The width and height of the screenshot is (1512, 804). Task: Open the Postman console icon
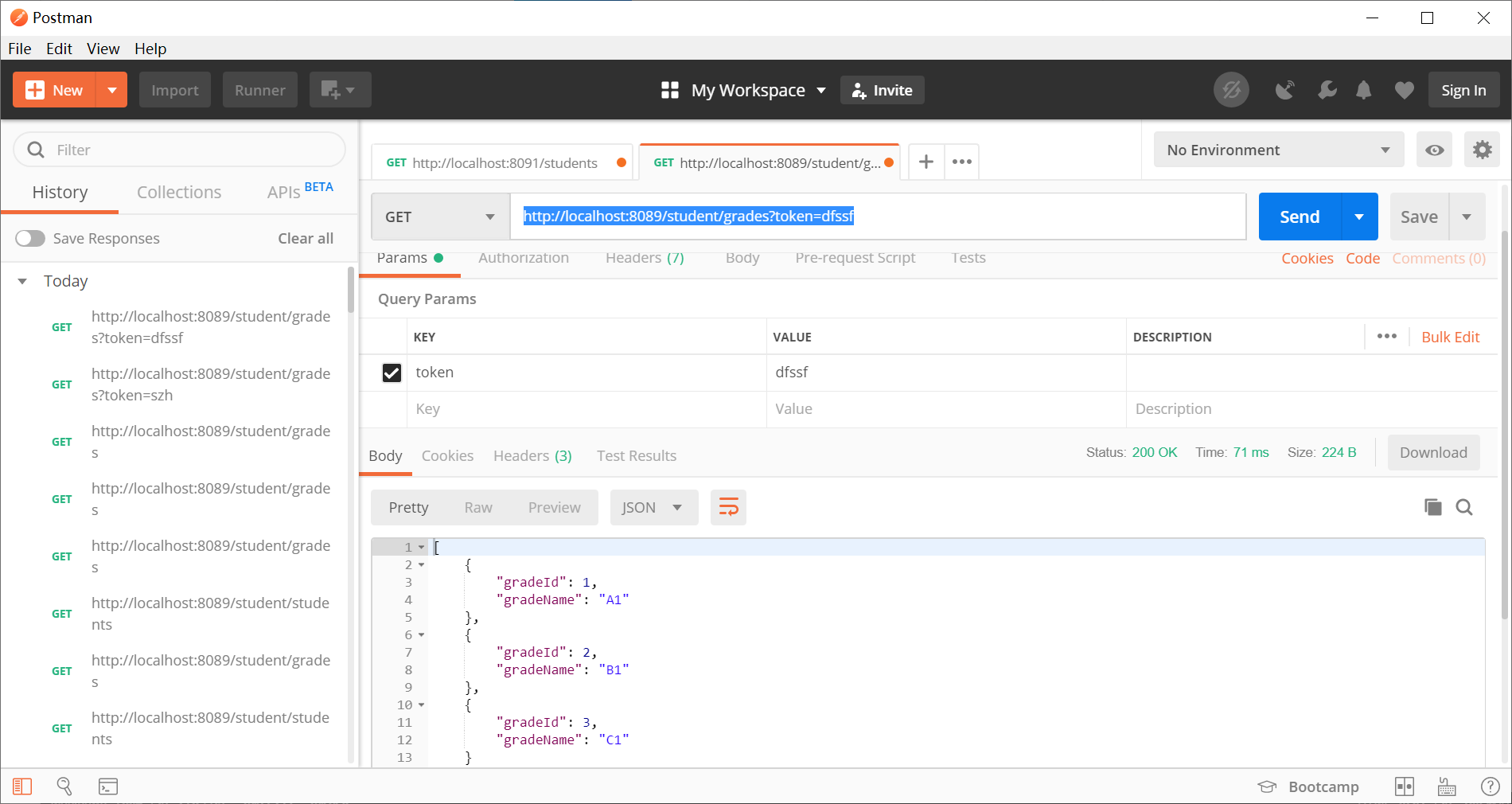point(108,786)
